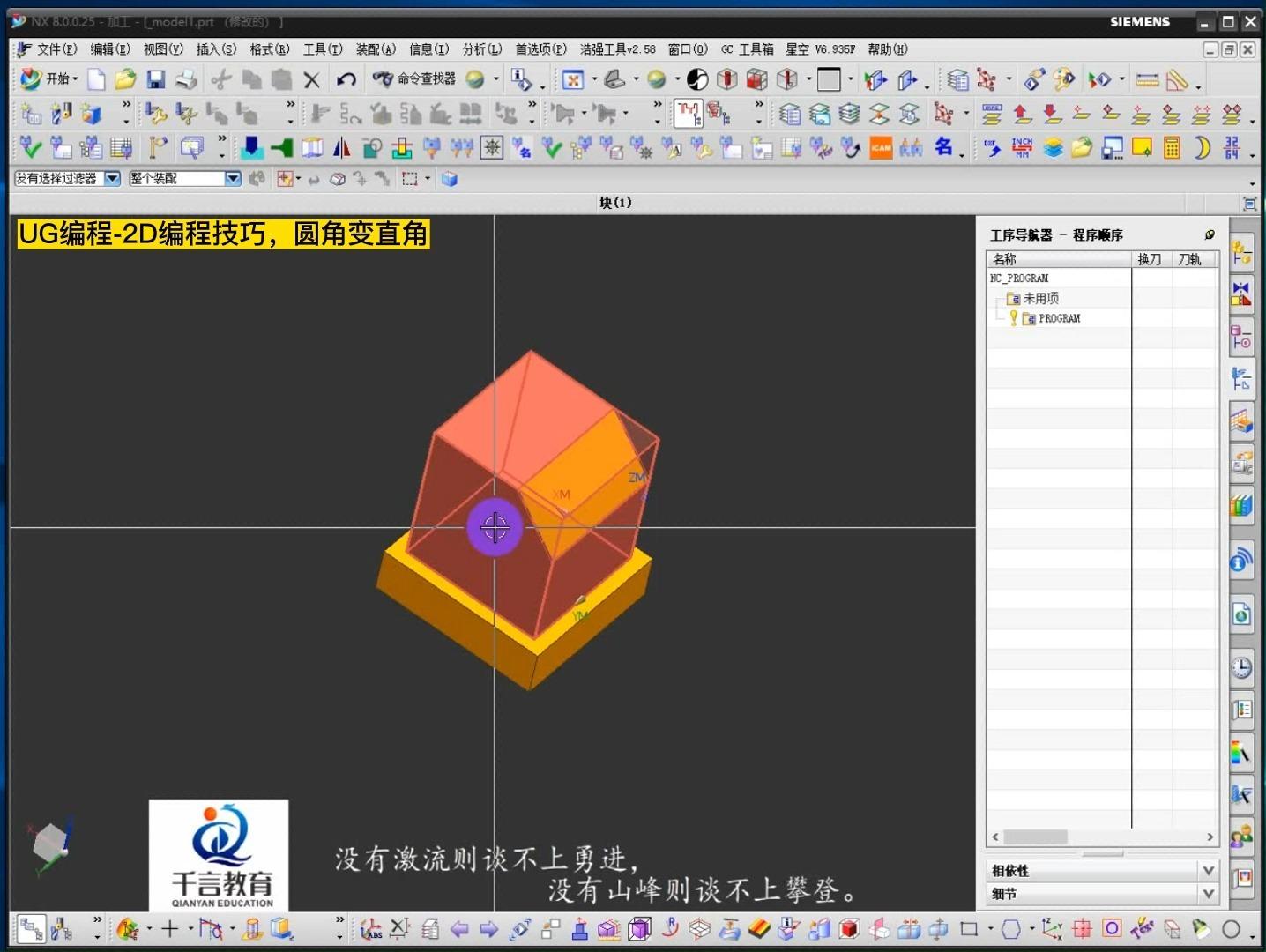Viewport: 1266px width, 952px height.
Task: Open the 整个装配 scope dropdown
Action: 233,178
